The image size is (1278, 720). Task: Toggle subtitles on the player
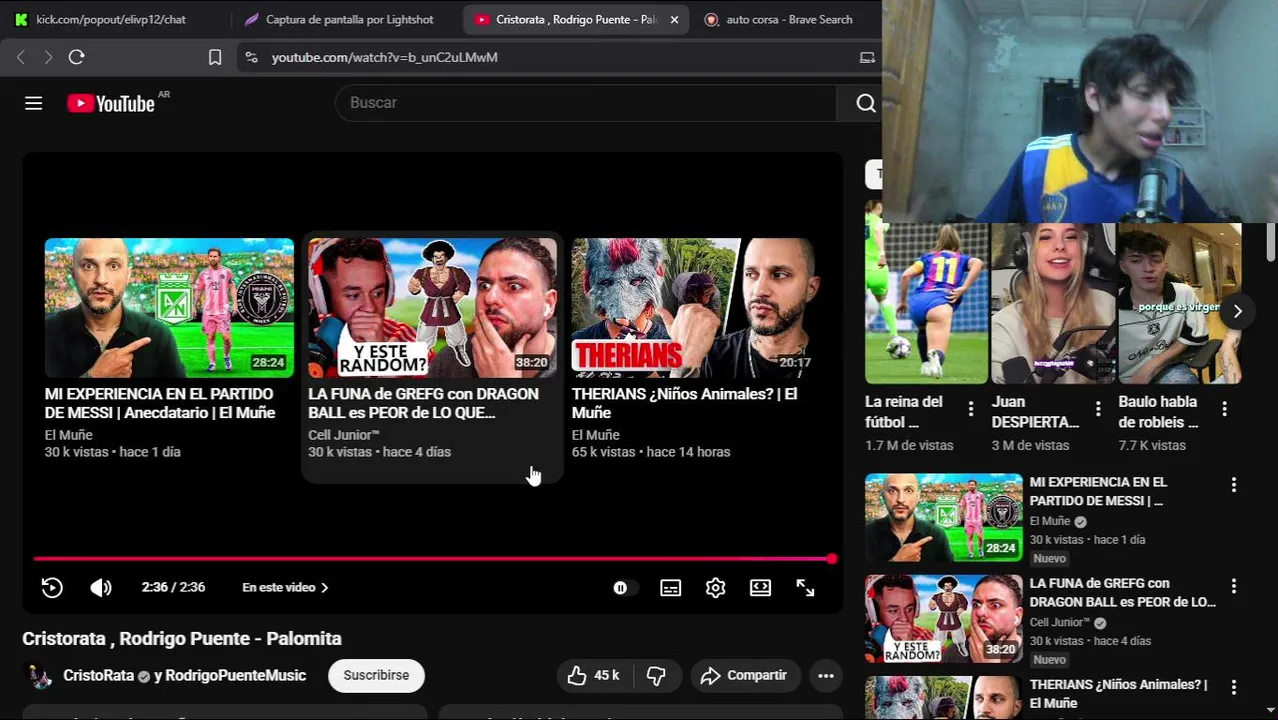pos(670,588)
